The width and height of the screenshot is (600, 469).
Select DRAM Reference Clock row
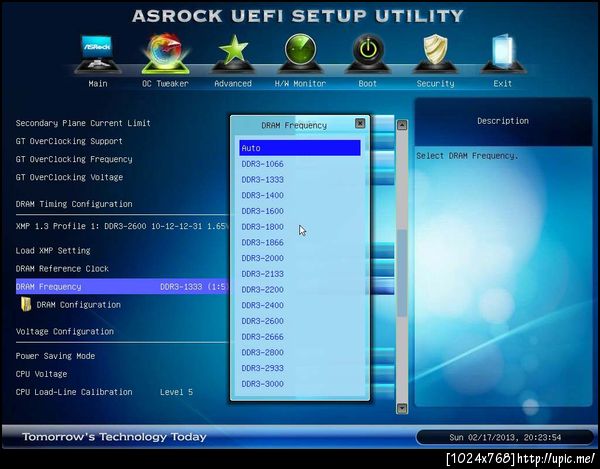(x=62, y=269)
